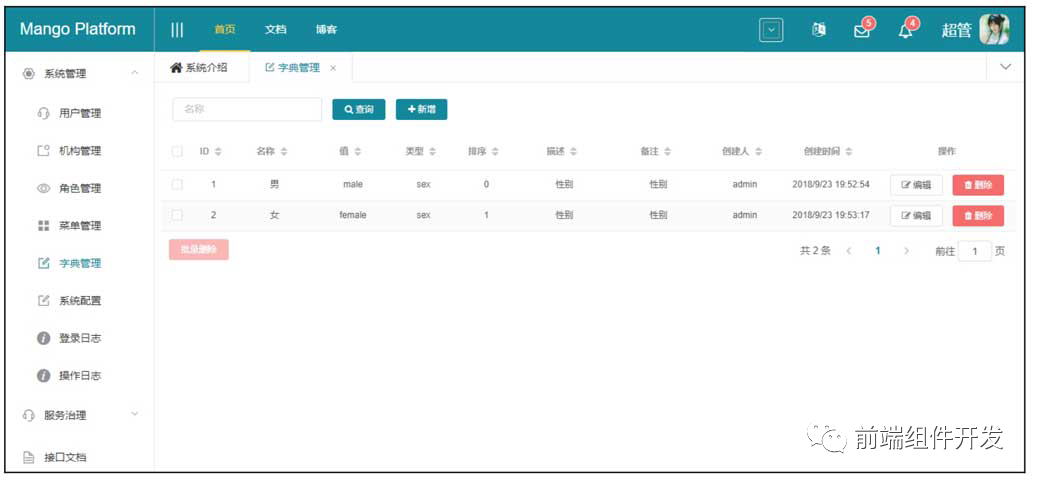Click the user avatar picture
The width and height of the screenshot is (1037, 483).
tap(994, 30)
